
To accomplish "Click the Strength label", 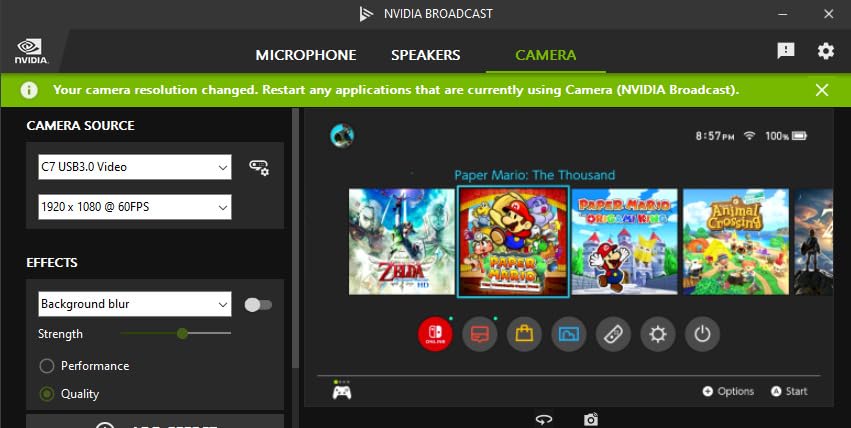I will pyautogui.click(x=60, y=334).
